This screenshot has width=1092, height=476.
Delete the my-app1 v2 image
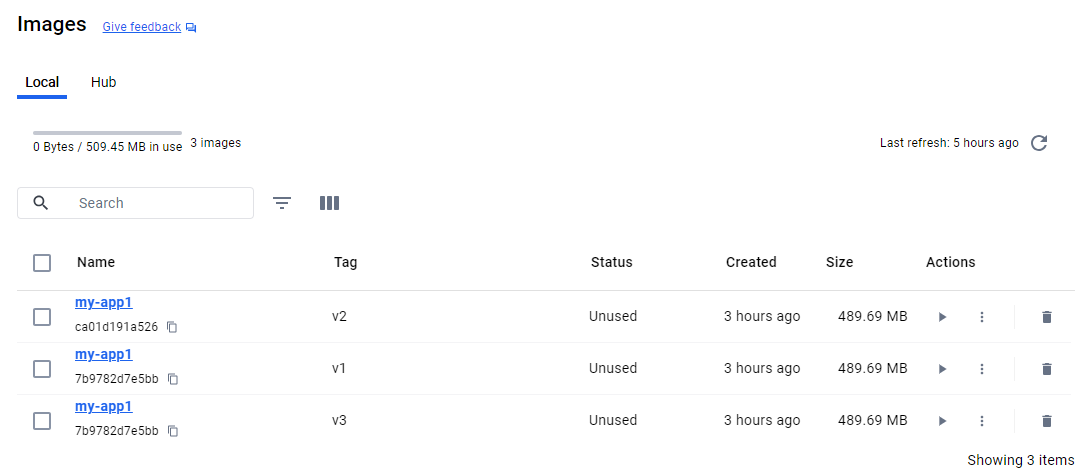tap(1047, 317)
